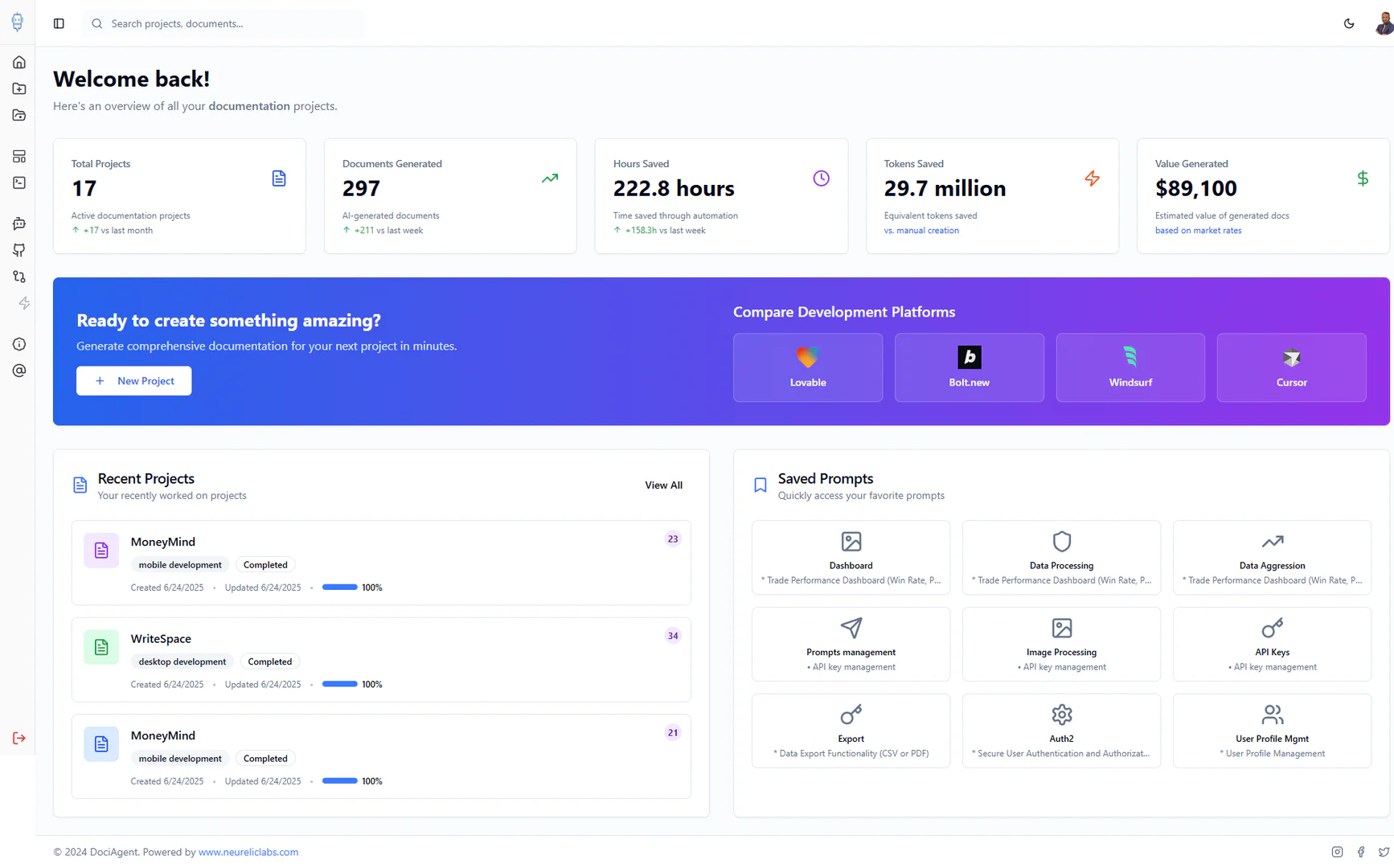Open the chat feedback sidebar icon
This screenshot has width=1394, height=868.
click(x=18, y=223)
